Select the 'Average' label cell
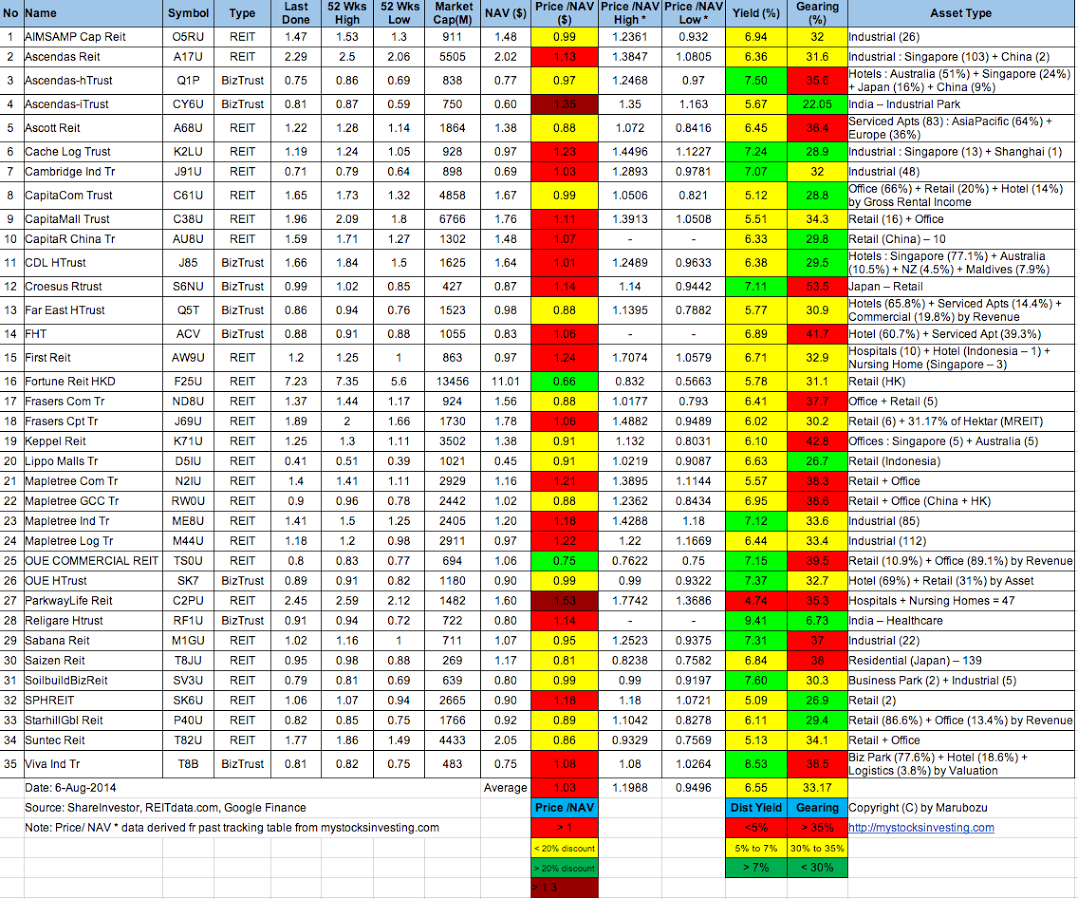 click(x=505, y=788)
